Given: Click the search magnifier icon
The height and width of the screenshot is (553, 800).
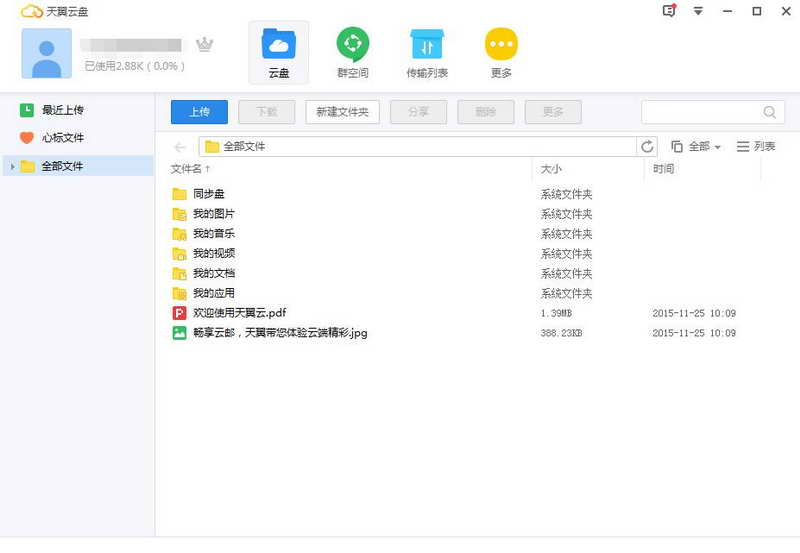Looking at the screenshot, I should (770, 112).
